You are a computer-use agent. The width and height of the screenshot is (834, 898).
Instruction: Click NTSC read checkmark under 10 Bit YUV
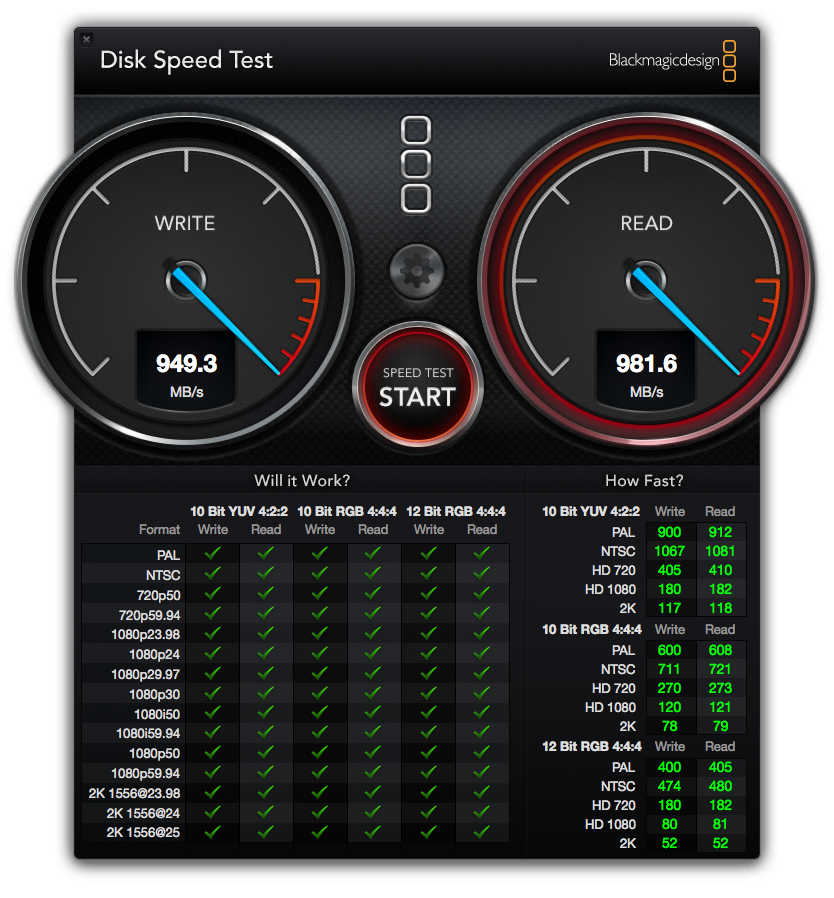266,573
